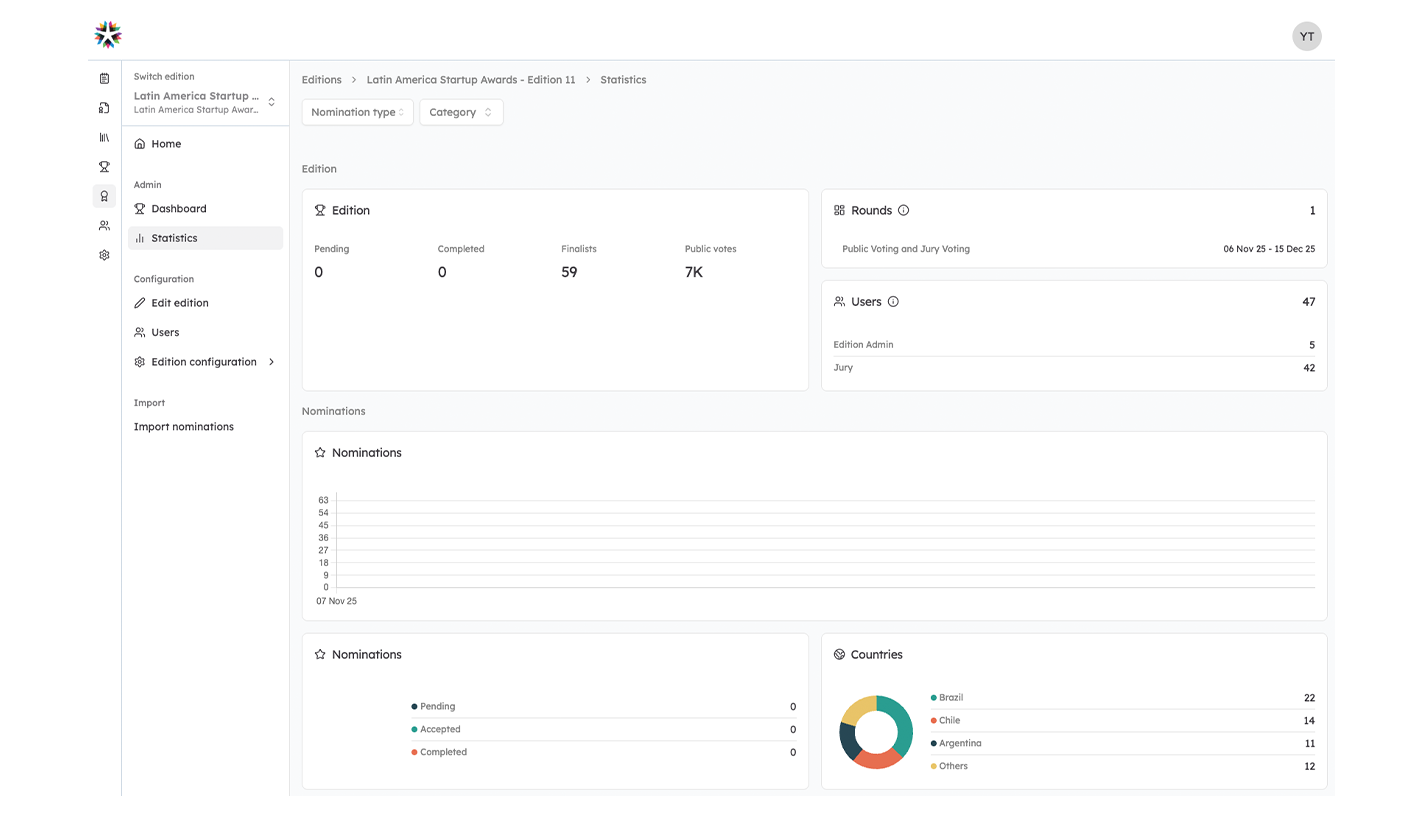1423x815 pixels.
Task: Open the people icon in the rail
Action: [104, 226]
